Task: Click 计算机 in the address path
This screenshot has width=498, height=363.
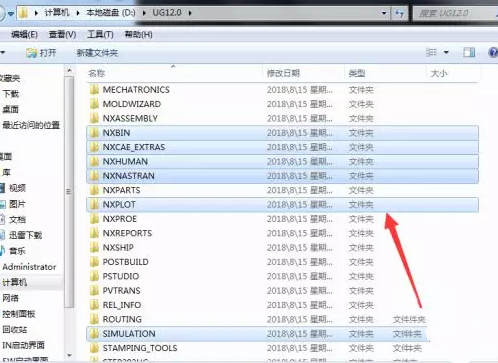Action: (57, 13)
